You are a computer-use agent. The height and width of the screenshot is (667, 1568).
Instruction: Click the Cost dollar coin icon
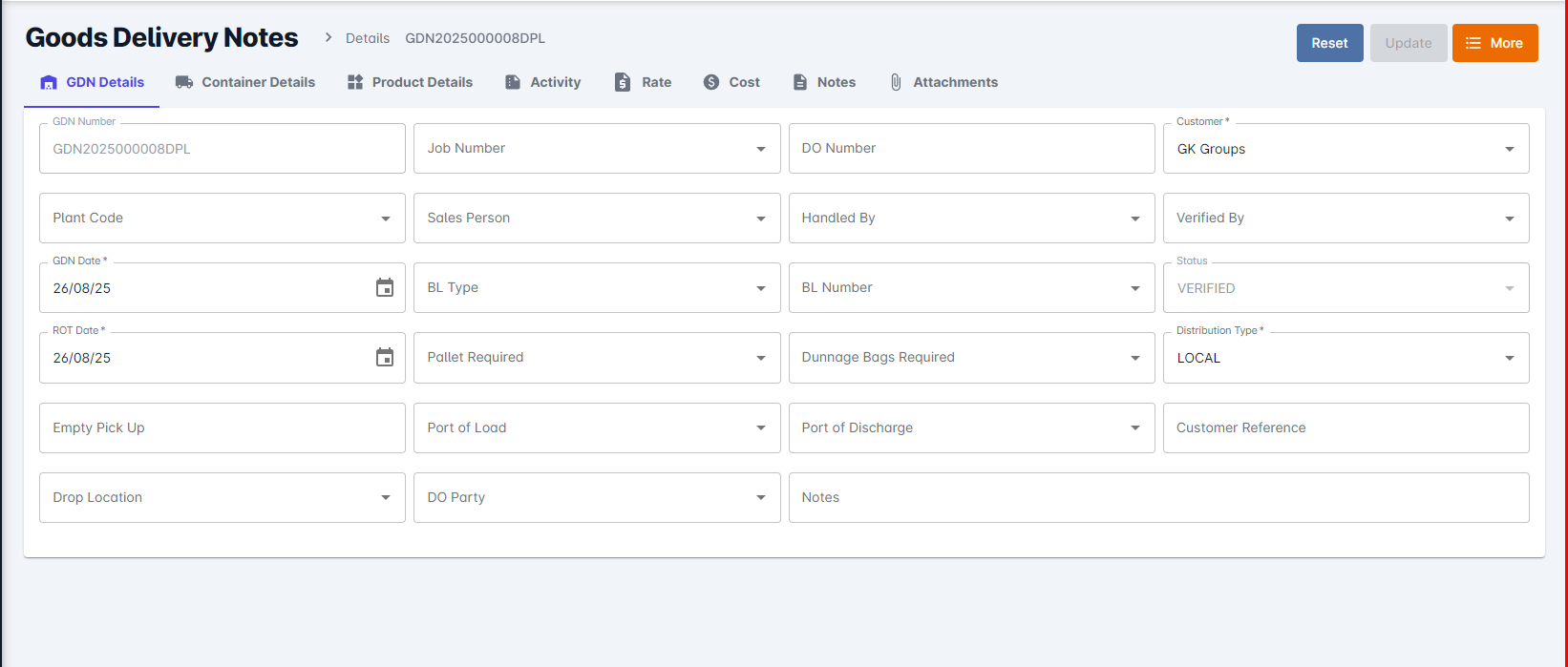pos(711,82)
